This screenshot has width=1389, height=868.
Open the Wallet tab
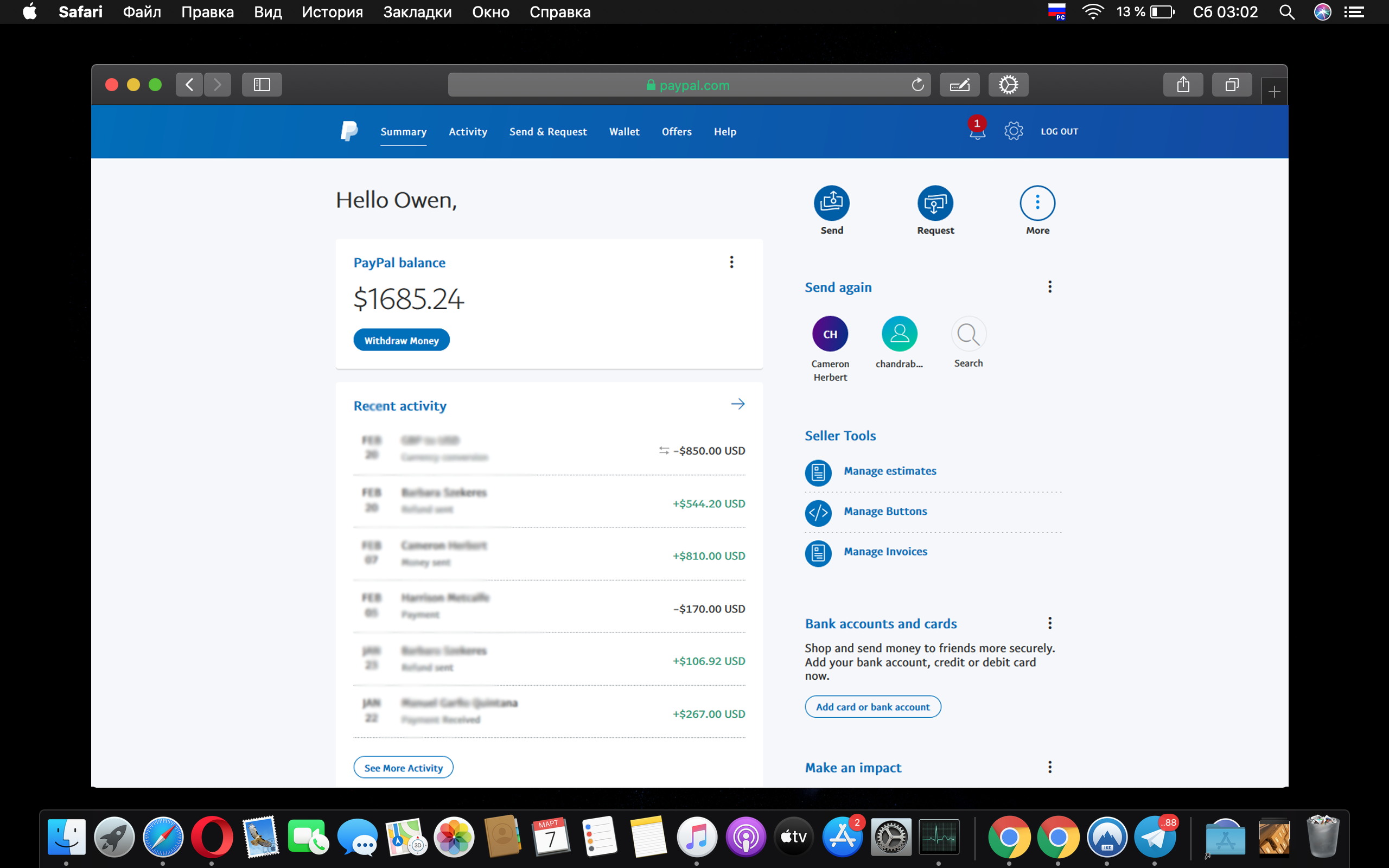pyautogui.click(x=624, y=131)
